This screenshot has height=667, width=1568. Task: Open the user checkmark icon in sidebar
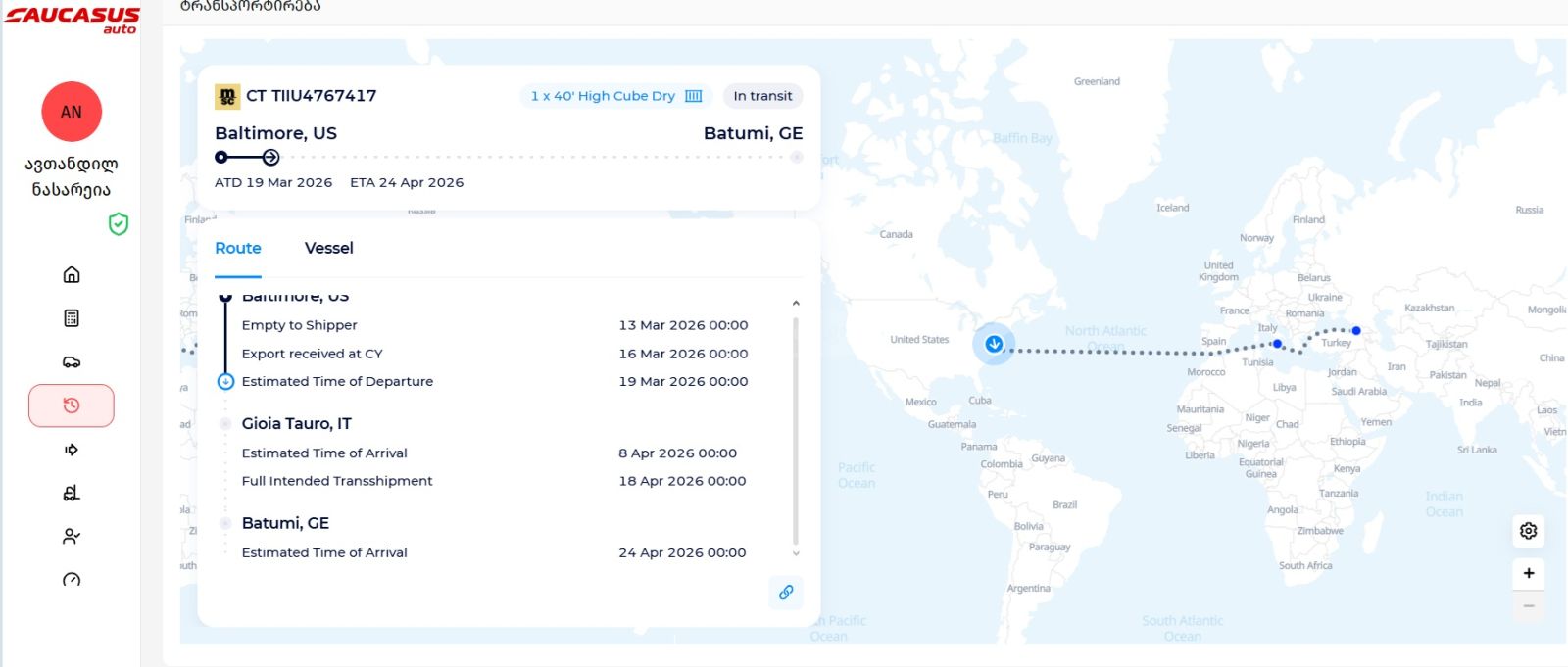coord(72,537)
